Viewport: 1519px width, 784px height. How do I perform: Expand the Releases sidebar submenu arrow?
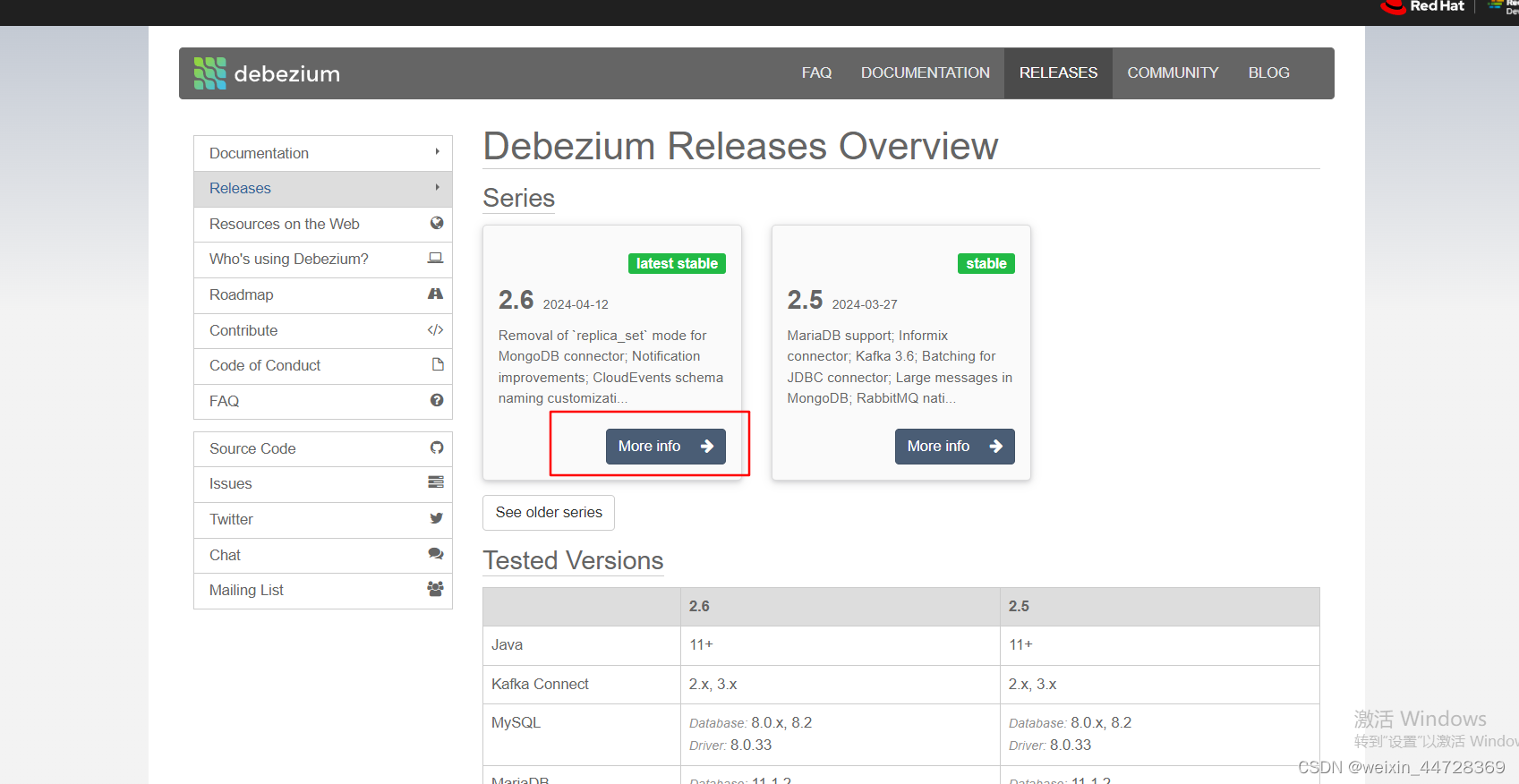coord(438,187)
